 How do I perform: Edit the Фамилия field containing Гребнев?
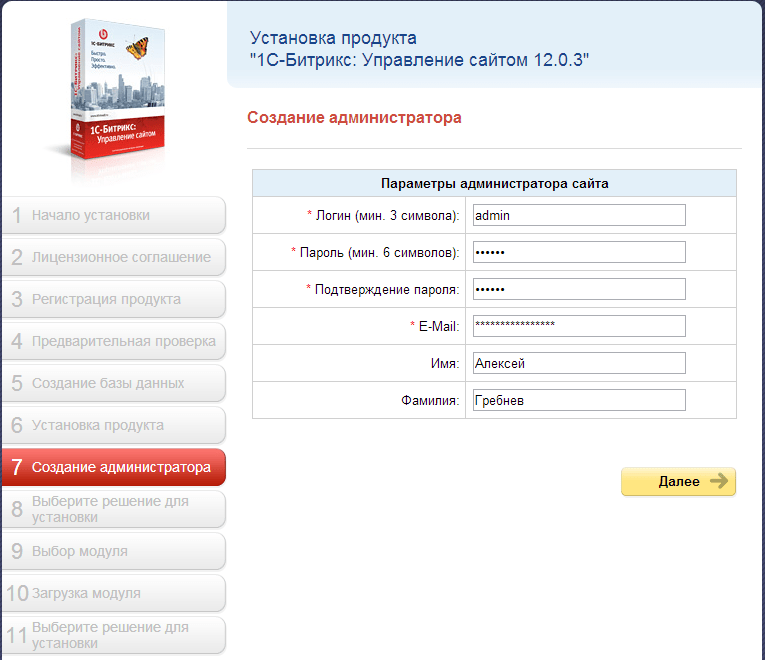pyautogui.click(x=579, y=400)
